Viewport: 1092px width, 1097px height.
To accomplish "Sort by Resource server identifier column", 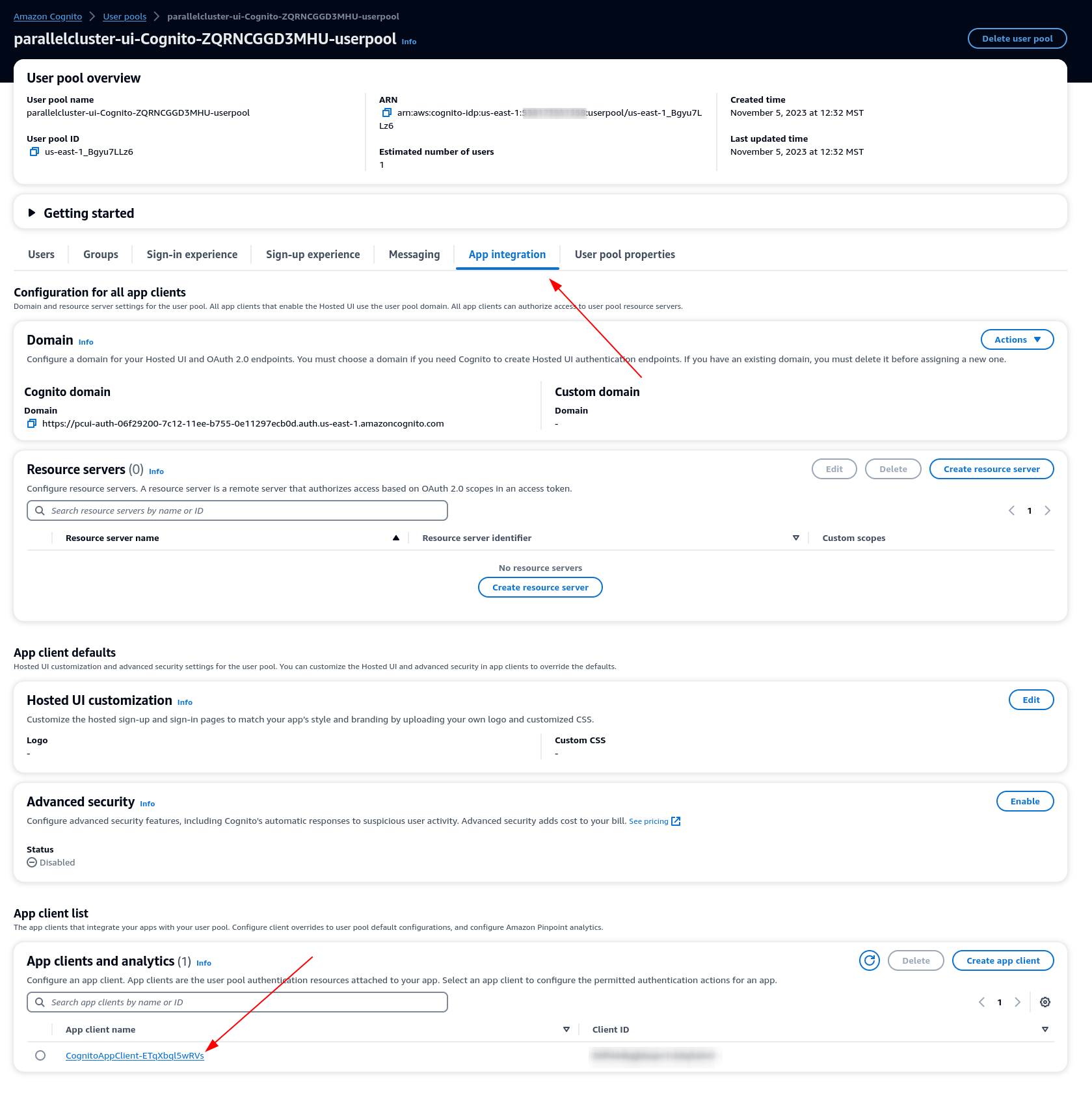I will pos(795,538).
